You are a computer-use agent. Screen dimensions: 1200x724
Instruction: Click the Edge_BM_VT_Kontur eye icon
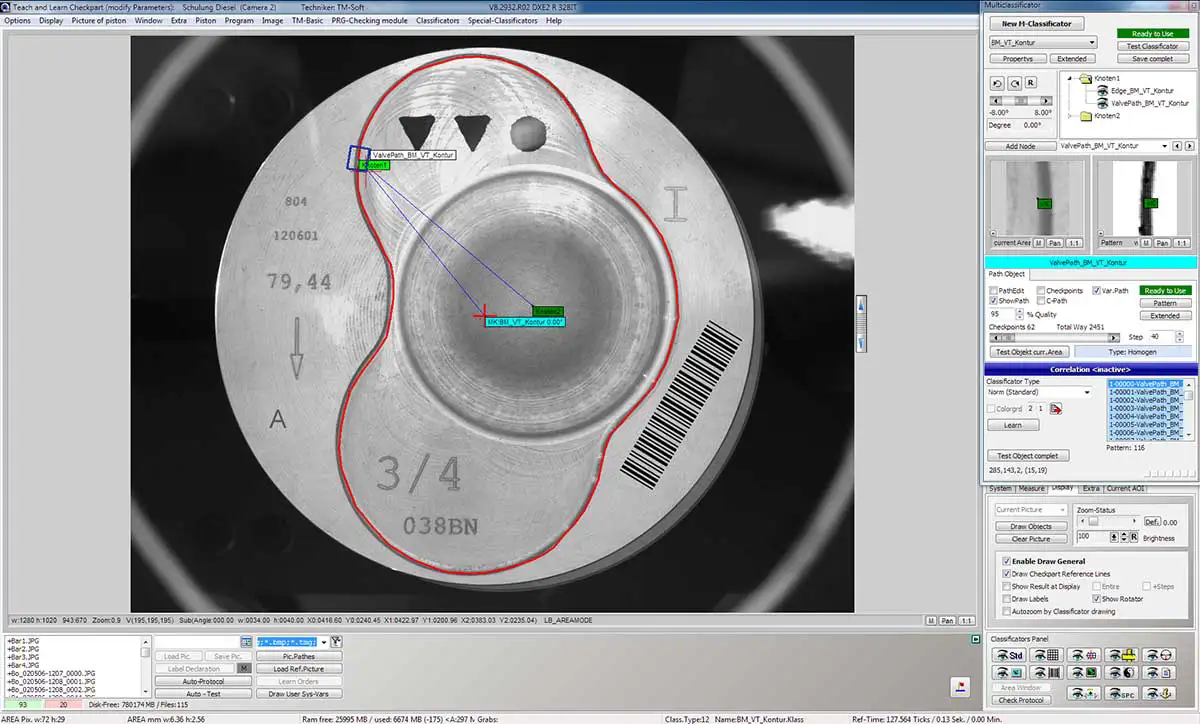[x=1103, y=90]
